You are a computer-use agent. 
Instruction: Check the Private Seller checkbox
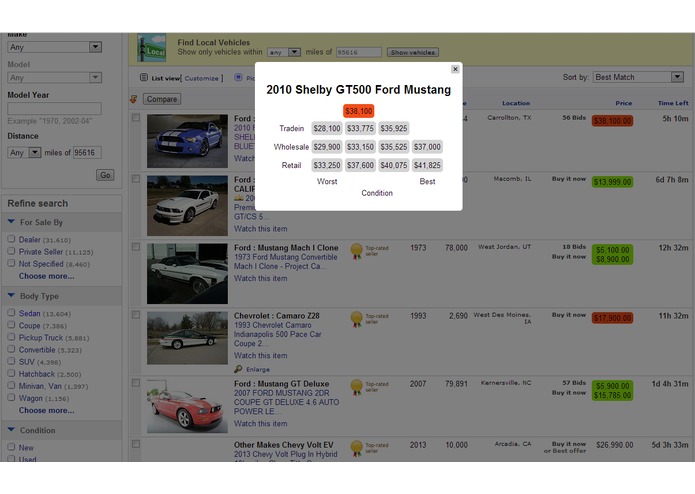pos(12,251)
